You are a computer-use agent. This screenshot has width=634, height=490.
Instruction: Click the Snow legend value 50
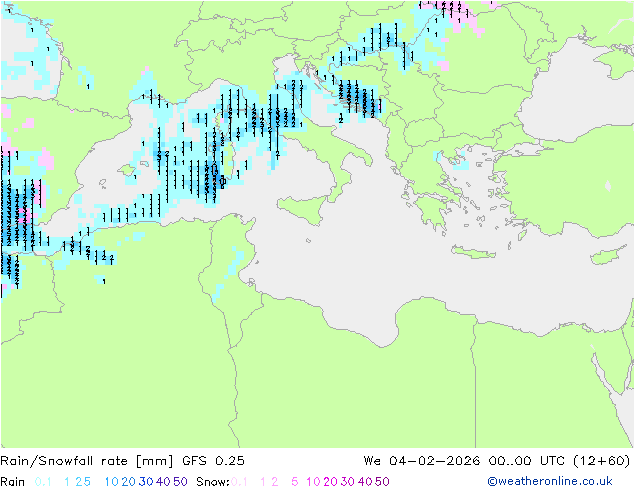[x=382, y=482]
